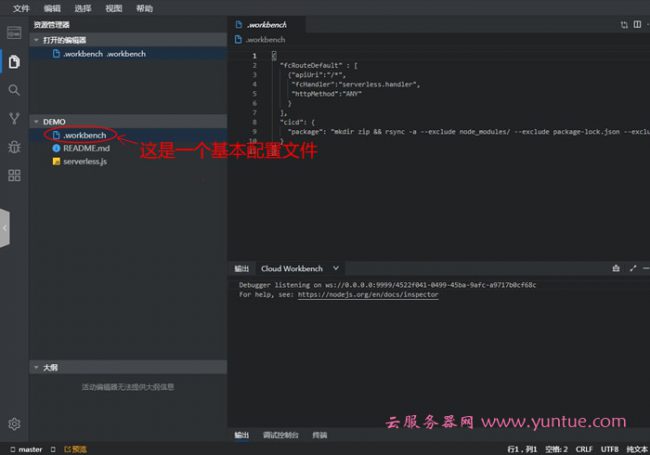Open the Cloud Workbench output channel dropdown
This screenshot has width=650, height=455.
click(336, 268)
